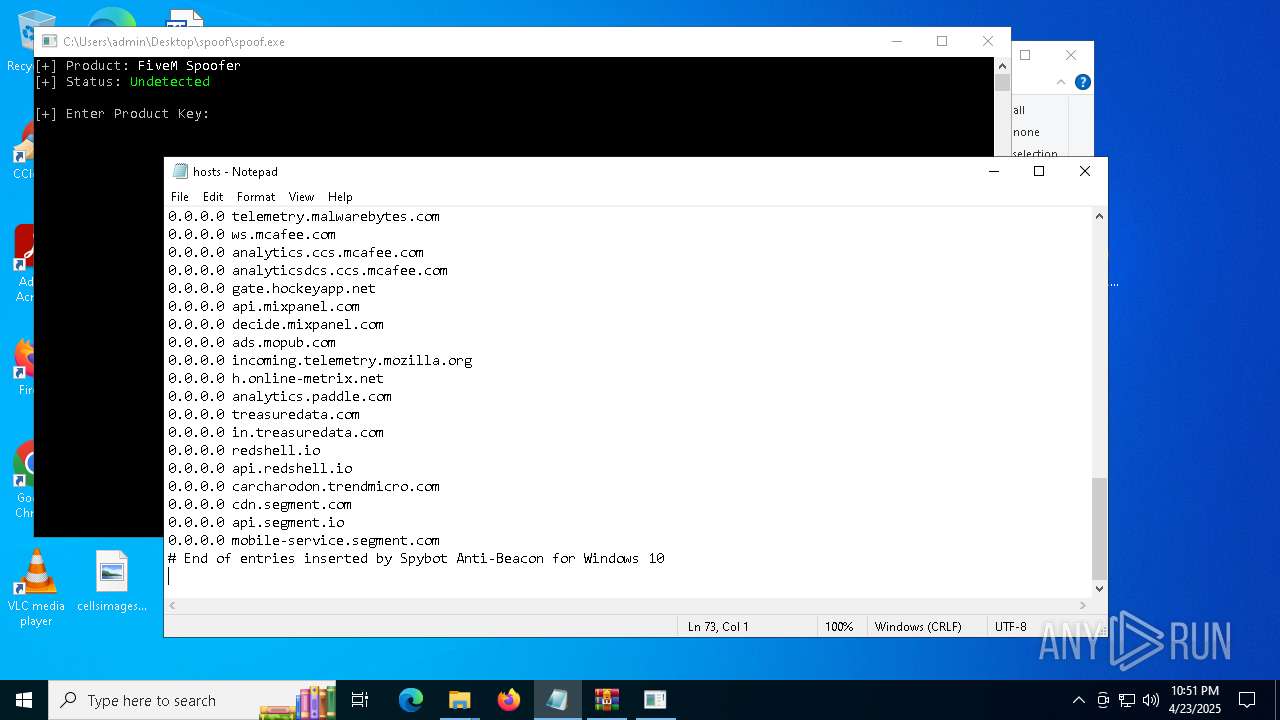
Task: Minimize the Notepad window
Action: 994,171
